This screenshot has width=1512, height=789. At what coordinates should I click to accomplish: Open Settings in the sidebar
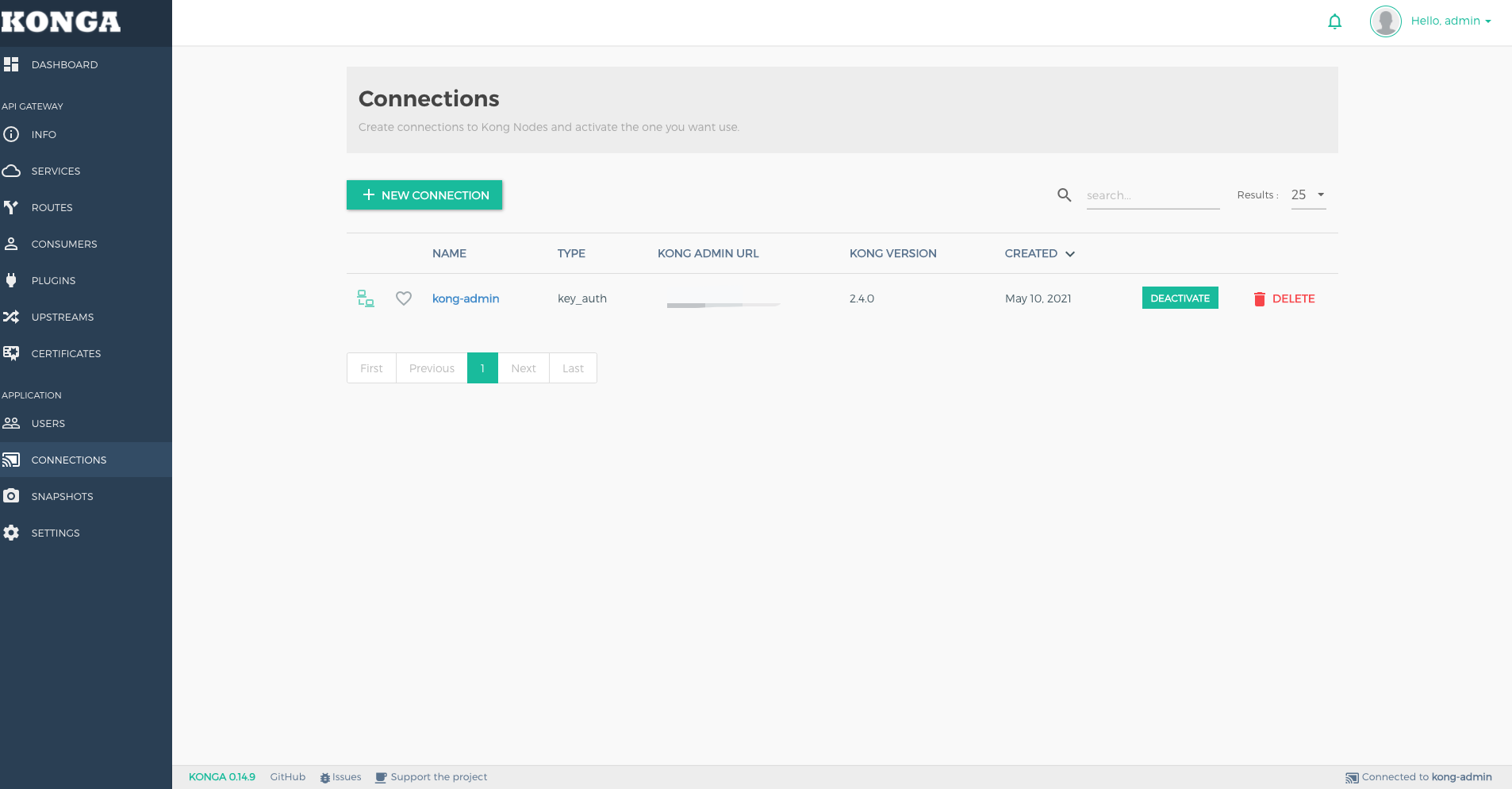[56, 533]
